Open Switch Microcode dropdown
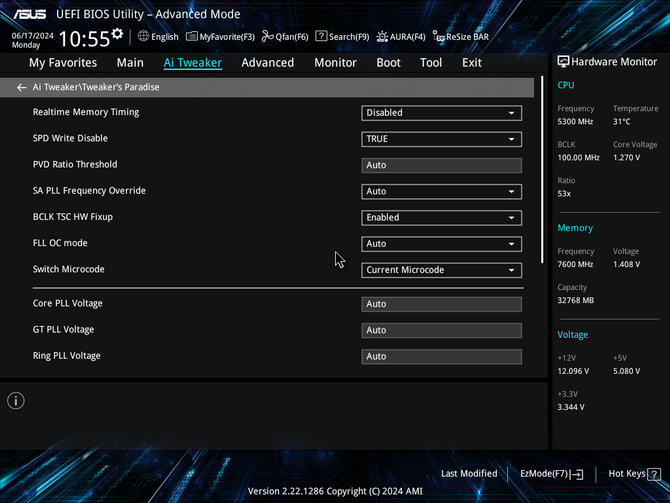 pyautogui.click(x=441, y=270)
